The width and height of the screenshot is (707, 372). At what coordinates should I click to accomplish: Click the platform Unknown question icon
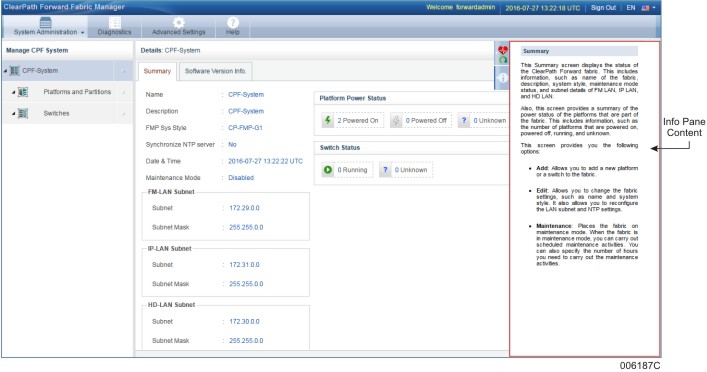[x=464, y=120]
